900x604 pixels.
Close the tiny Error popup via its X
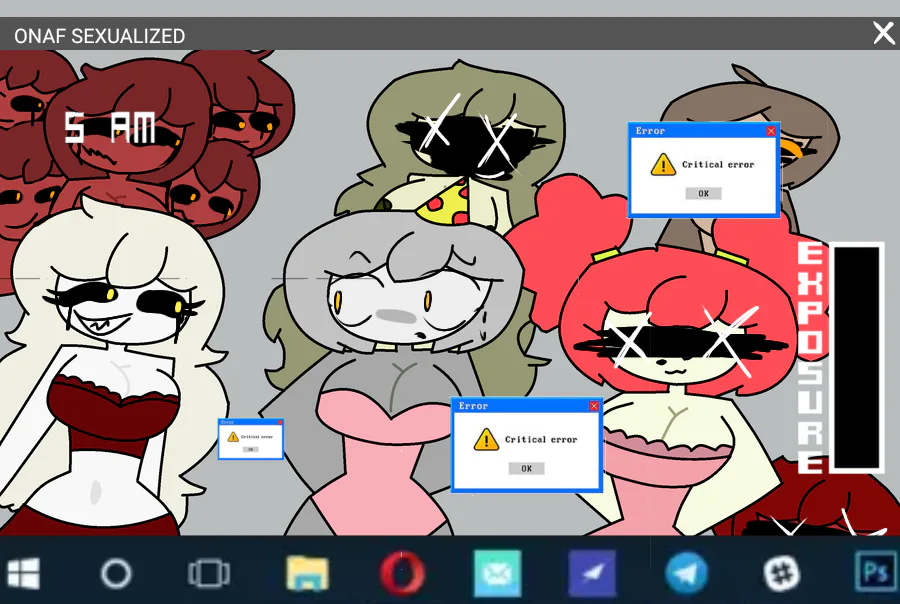[280, 422]
